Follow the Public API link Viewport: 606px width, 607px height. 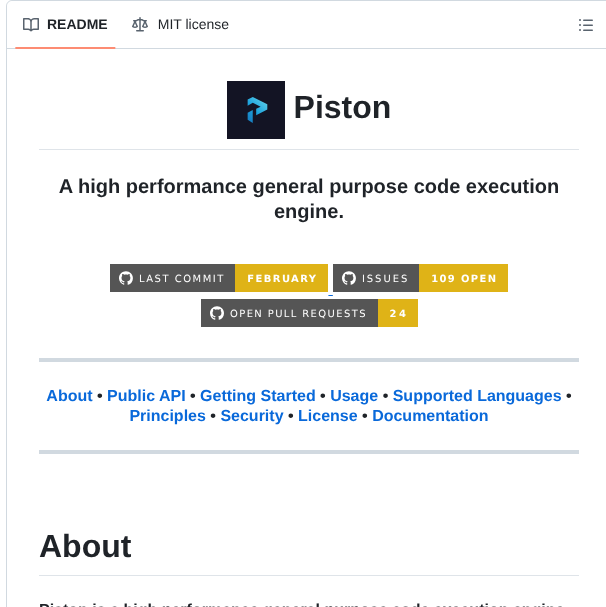coord(146,396)
